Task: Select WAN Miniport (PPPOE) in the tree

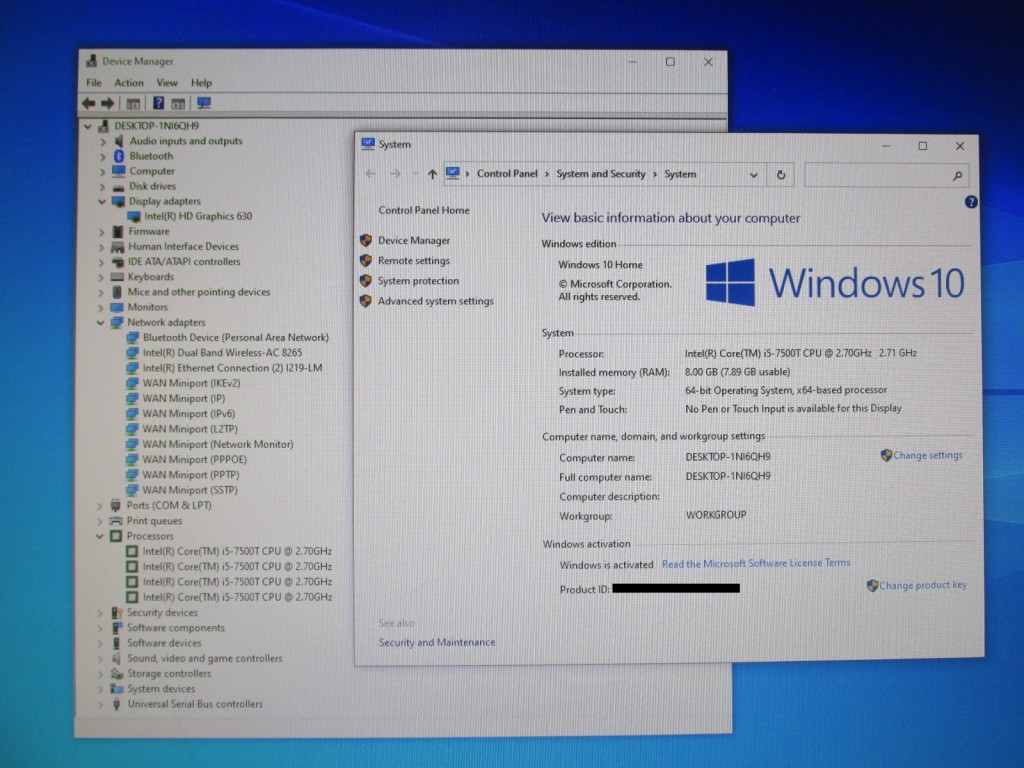Action: (x=195, y=460)
